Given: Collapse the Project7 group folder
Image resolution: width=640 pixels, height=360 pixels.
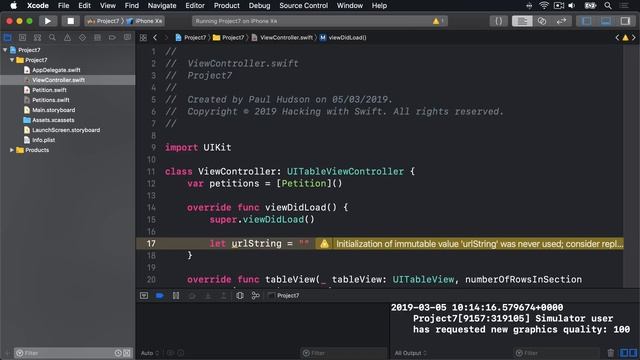Looking at the screenshot, I should click(x=12, y=60).
